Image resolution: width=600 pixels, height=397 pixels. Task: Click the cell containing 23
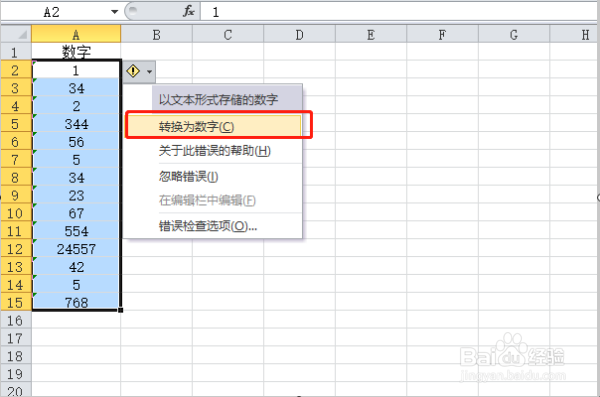(76, 195)
